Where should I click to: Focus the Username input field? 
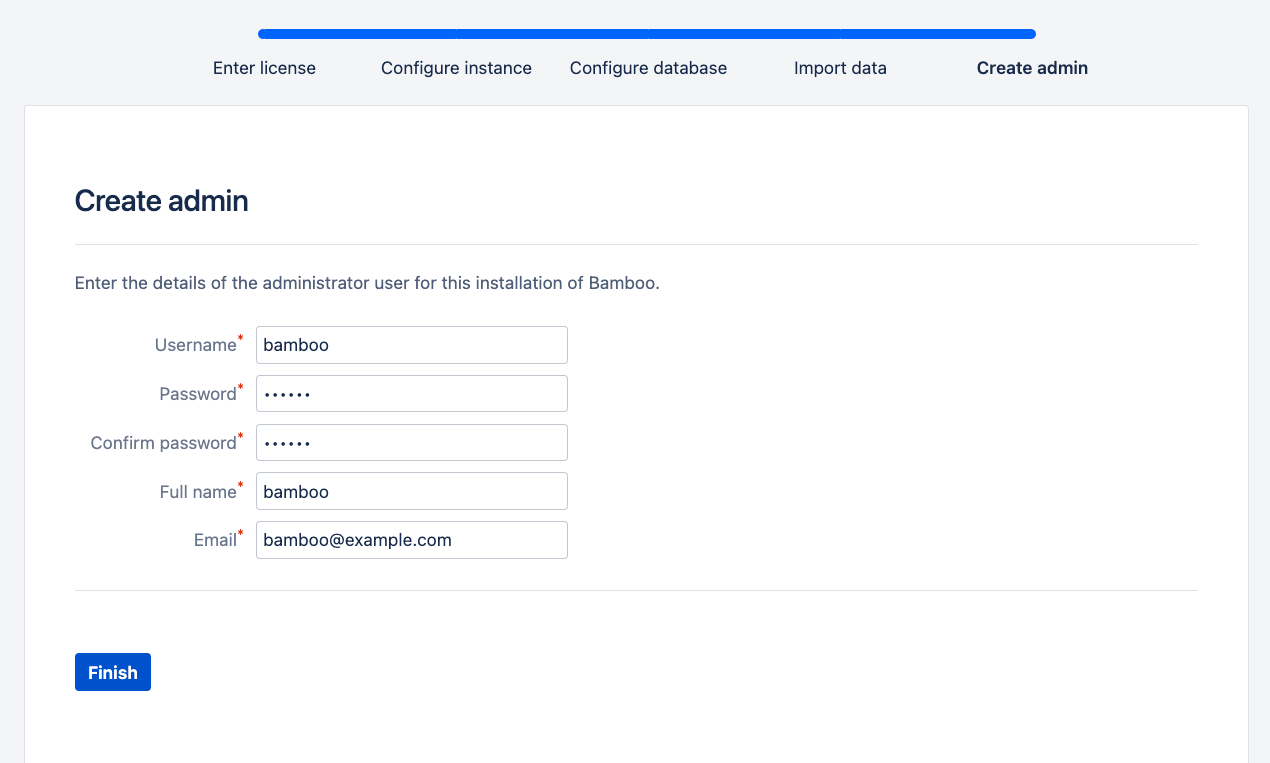coord(412,345)
